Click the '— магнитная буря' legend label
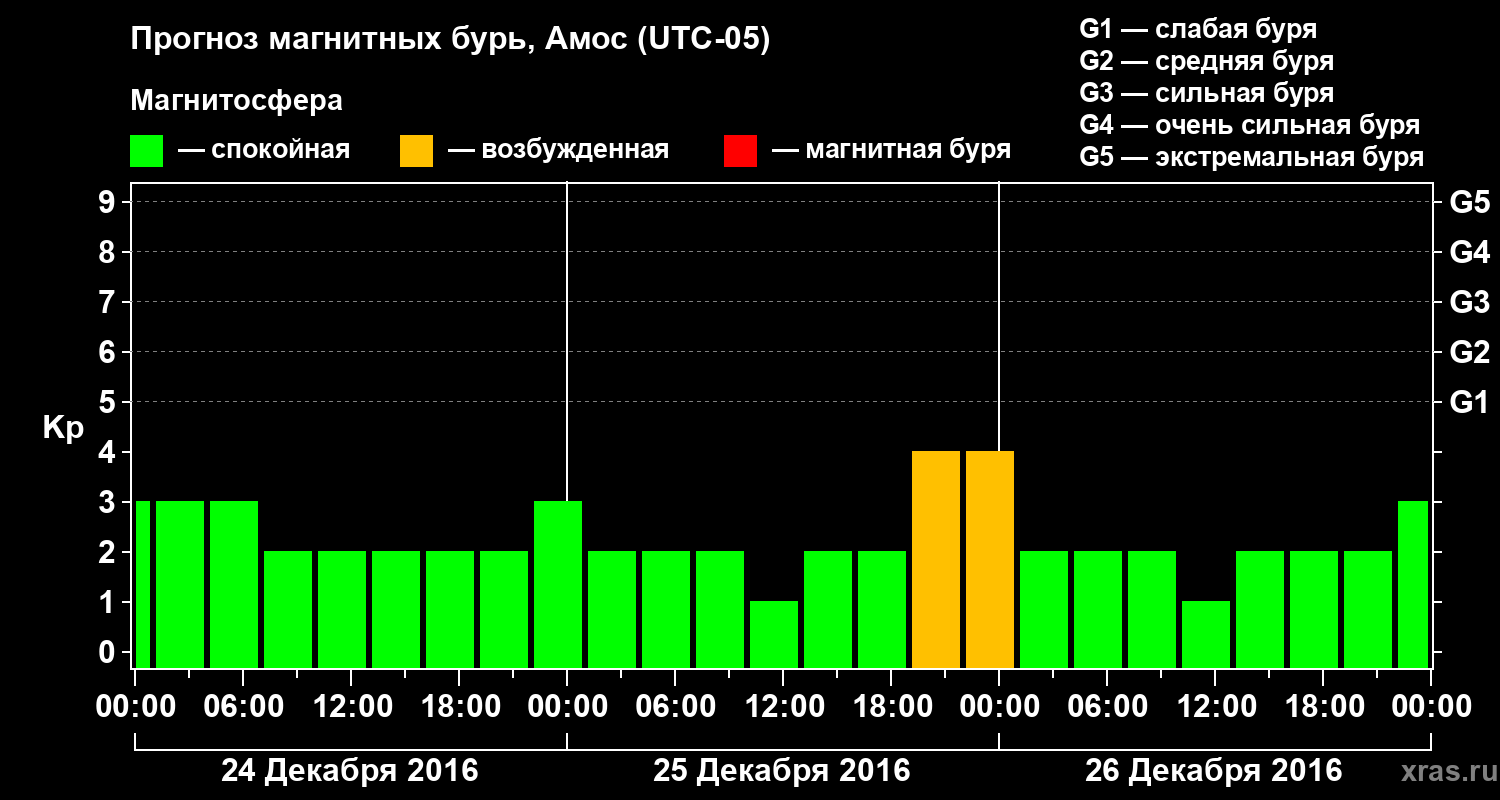 pos(892,150)
